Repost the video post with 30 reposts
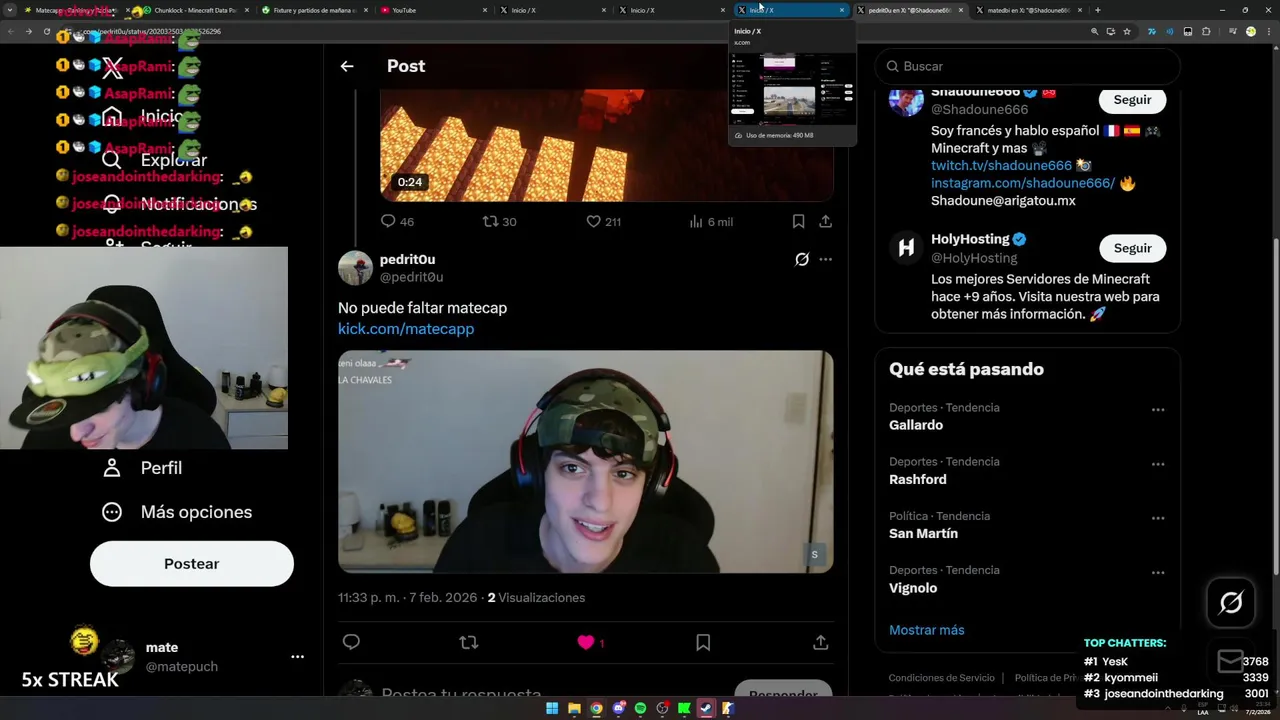 pyautogui.click(x=499, y=221)
